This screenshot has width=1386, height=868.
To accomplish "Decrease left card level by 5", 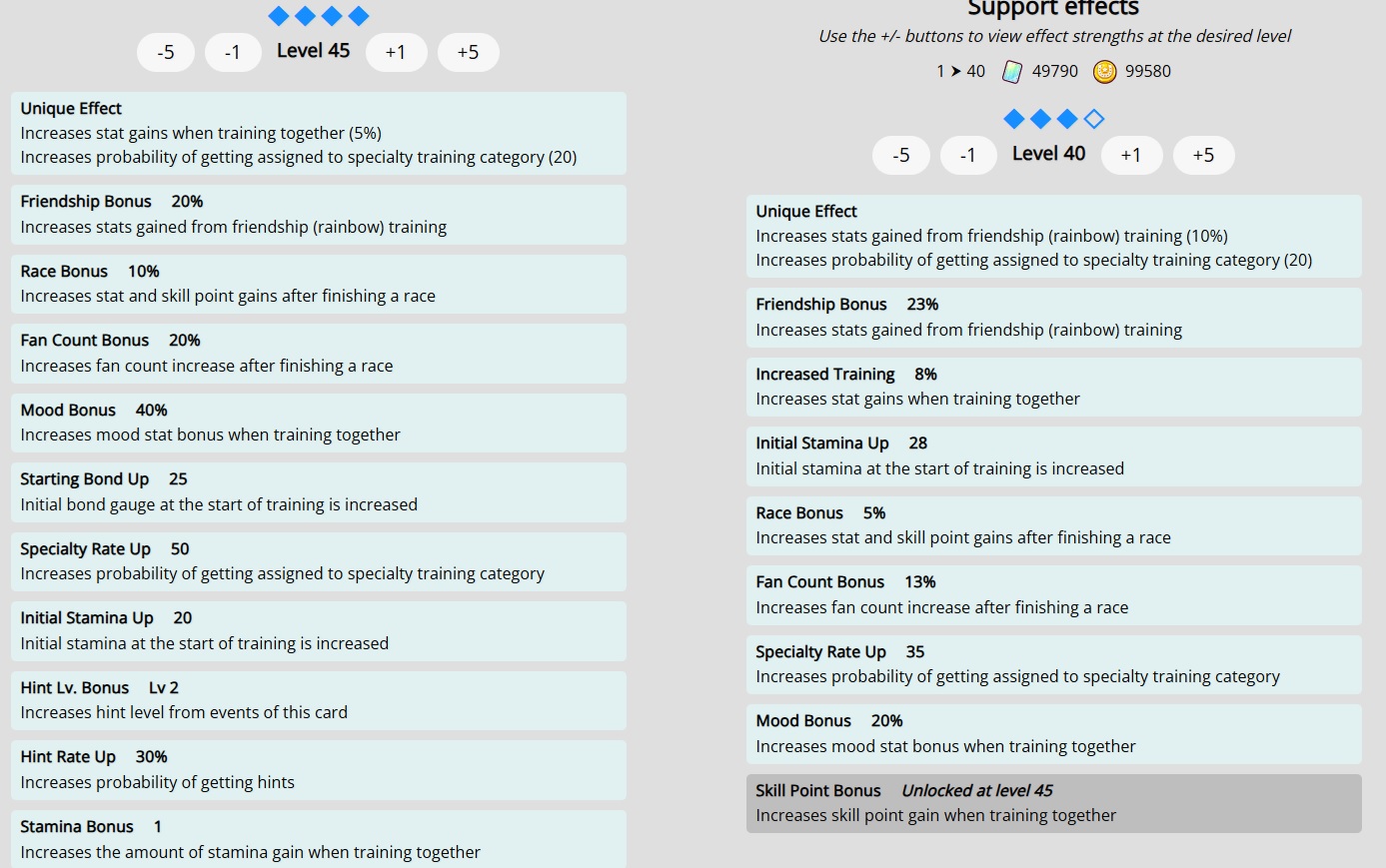I will coord(166,52).
